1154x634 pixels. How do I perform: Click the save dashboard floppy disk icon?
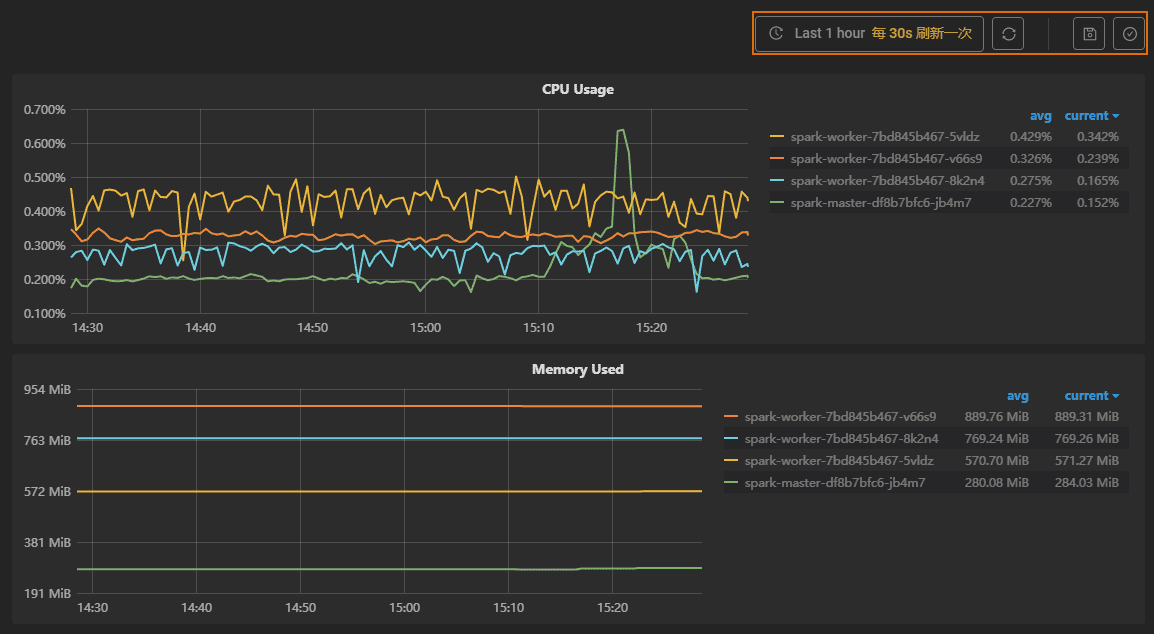coord(1089,33)
